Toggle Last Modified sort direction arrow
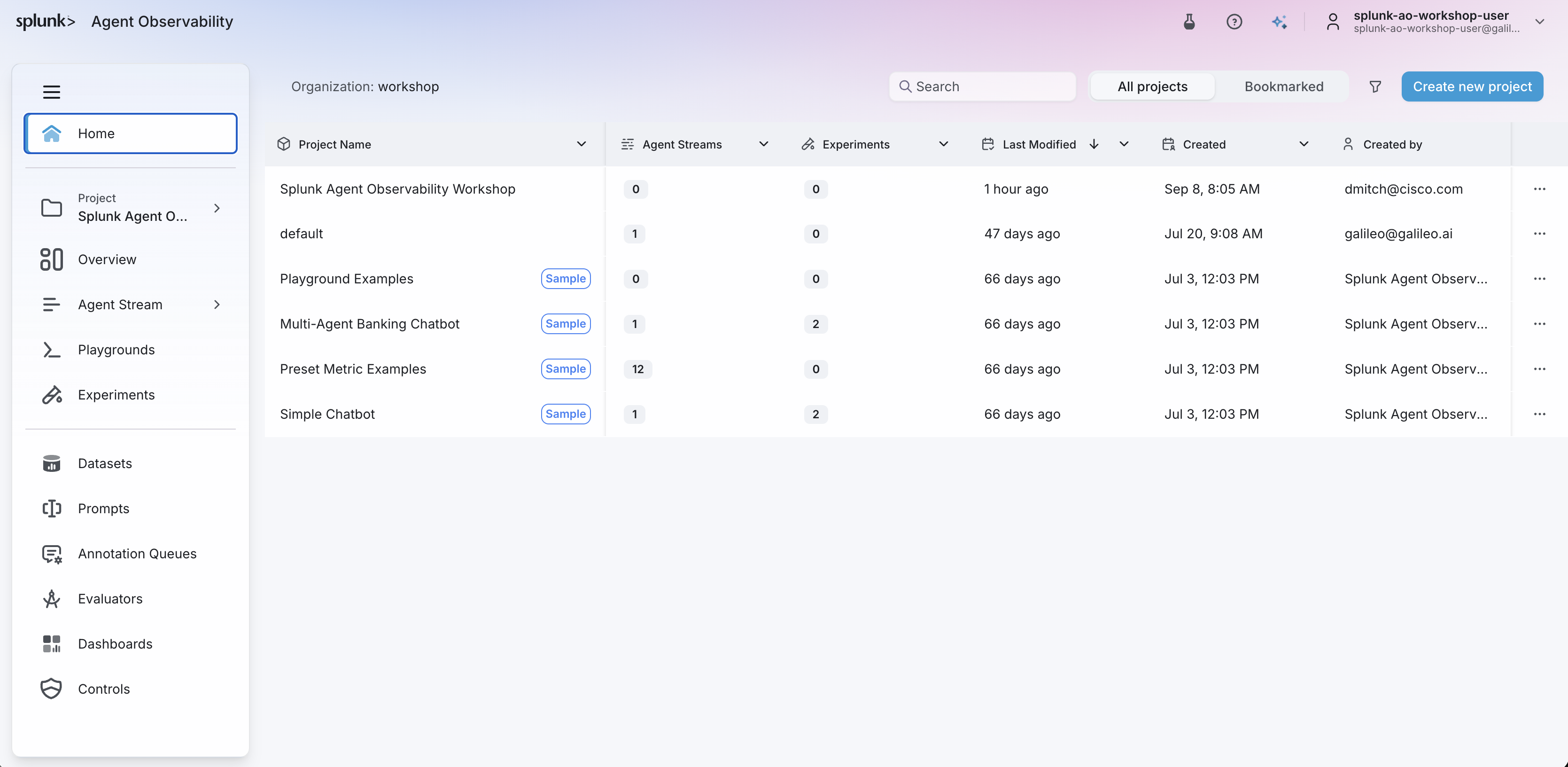This screenshot has width=1568, height=767. pyautogui.click(x=1094, y=144)
